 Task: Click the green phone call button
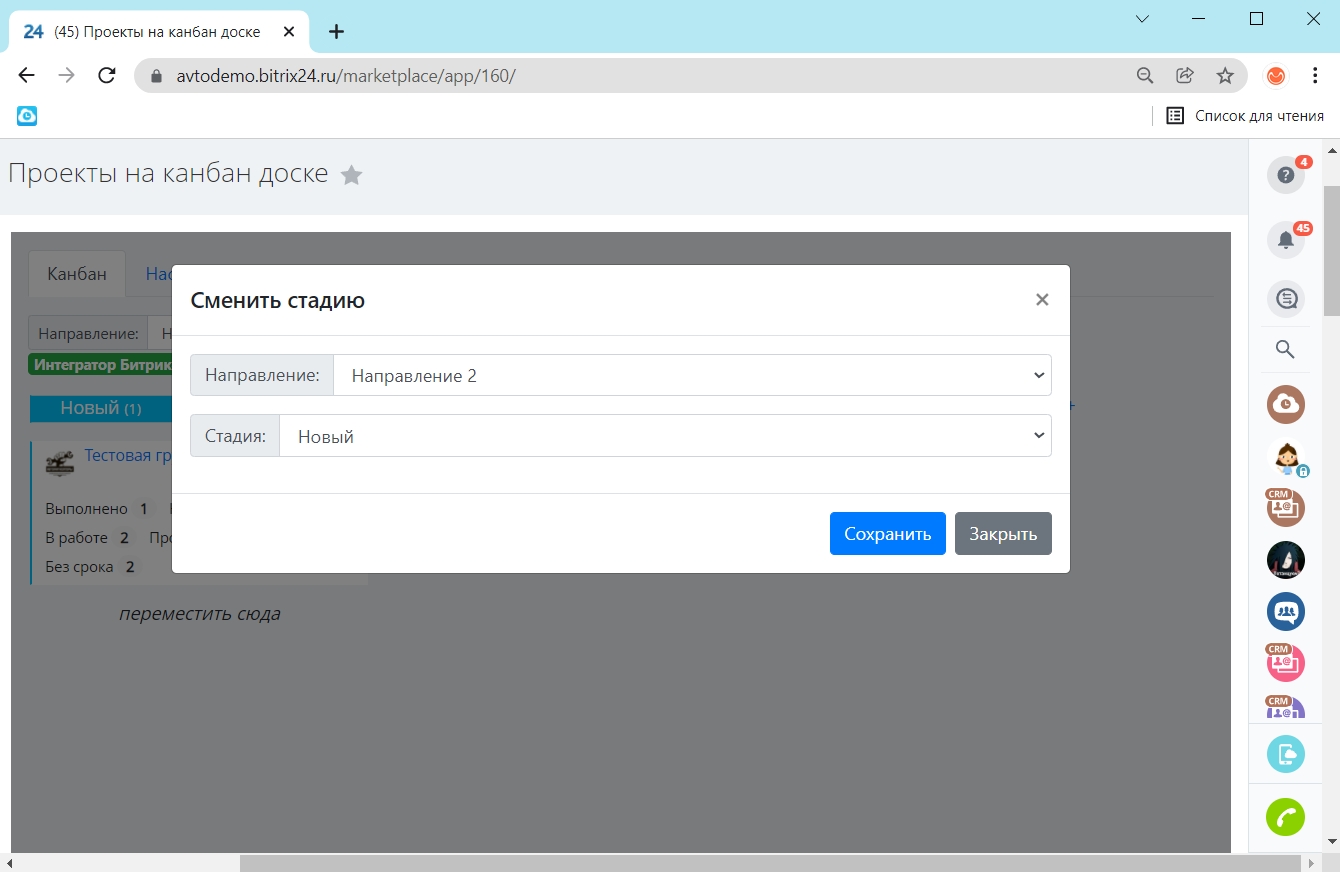(1286, 817)
